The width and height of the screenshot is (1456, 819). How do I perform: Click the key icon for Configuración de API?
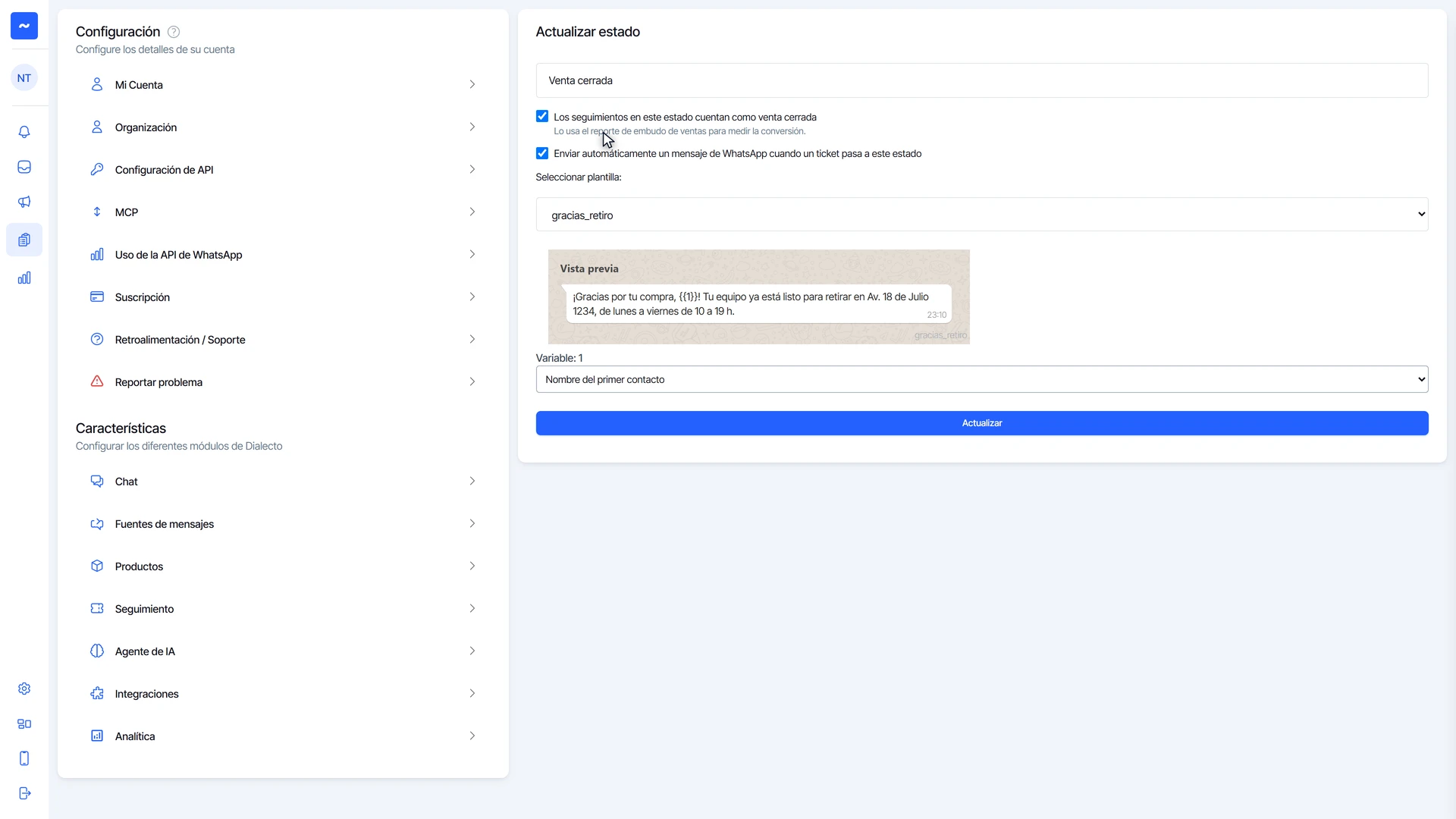(x=97, y=169)
